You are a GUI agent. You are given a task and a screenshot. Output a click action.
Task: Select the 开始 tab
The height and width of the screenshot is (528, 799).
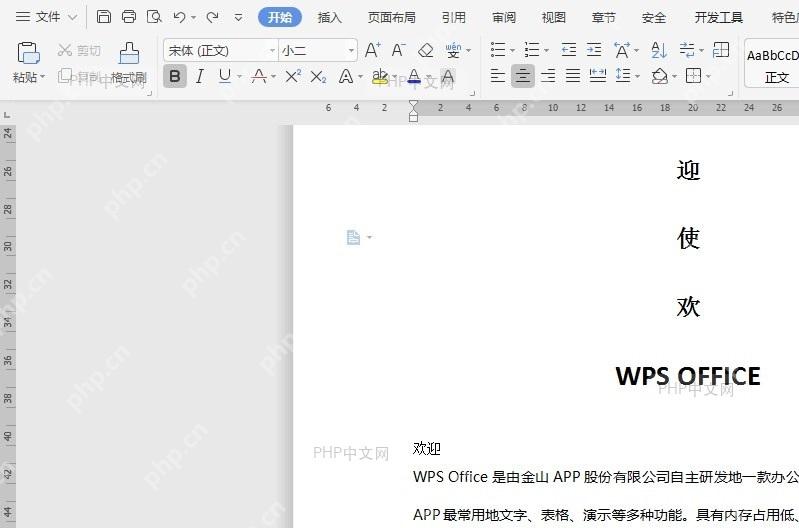point(280,17)
